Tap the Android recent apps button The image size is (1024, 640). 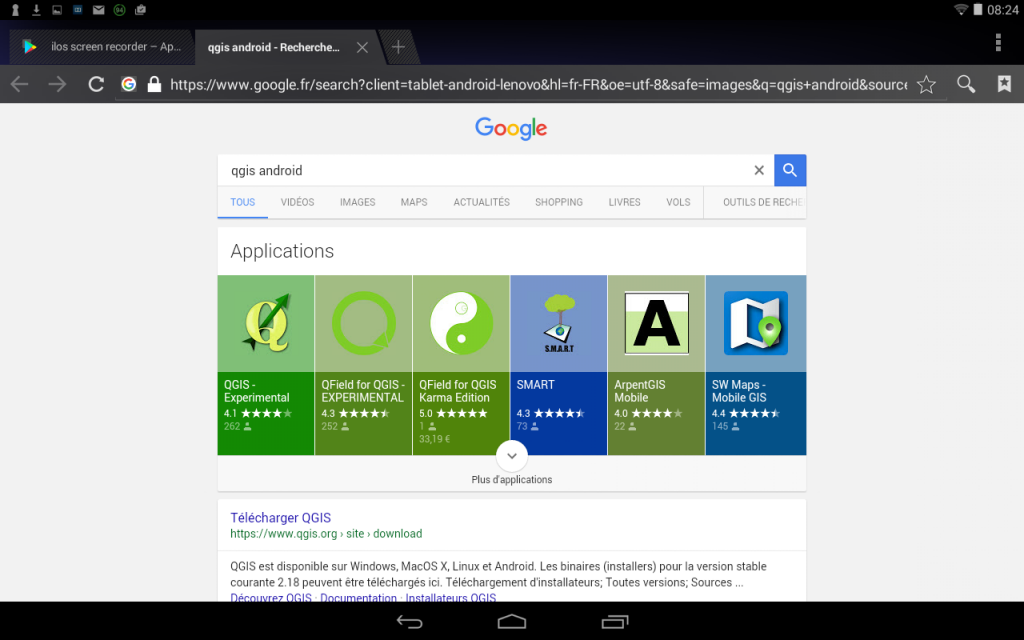pyautogui.click(x=615, y=622)
